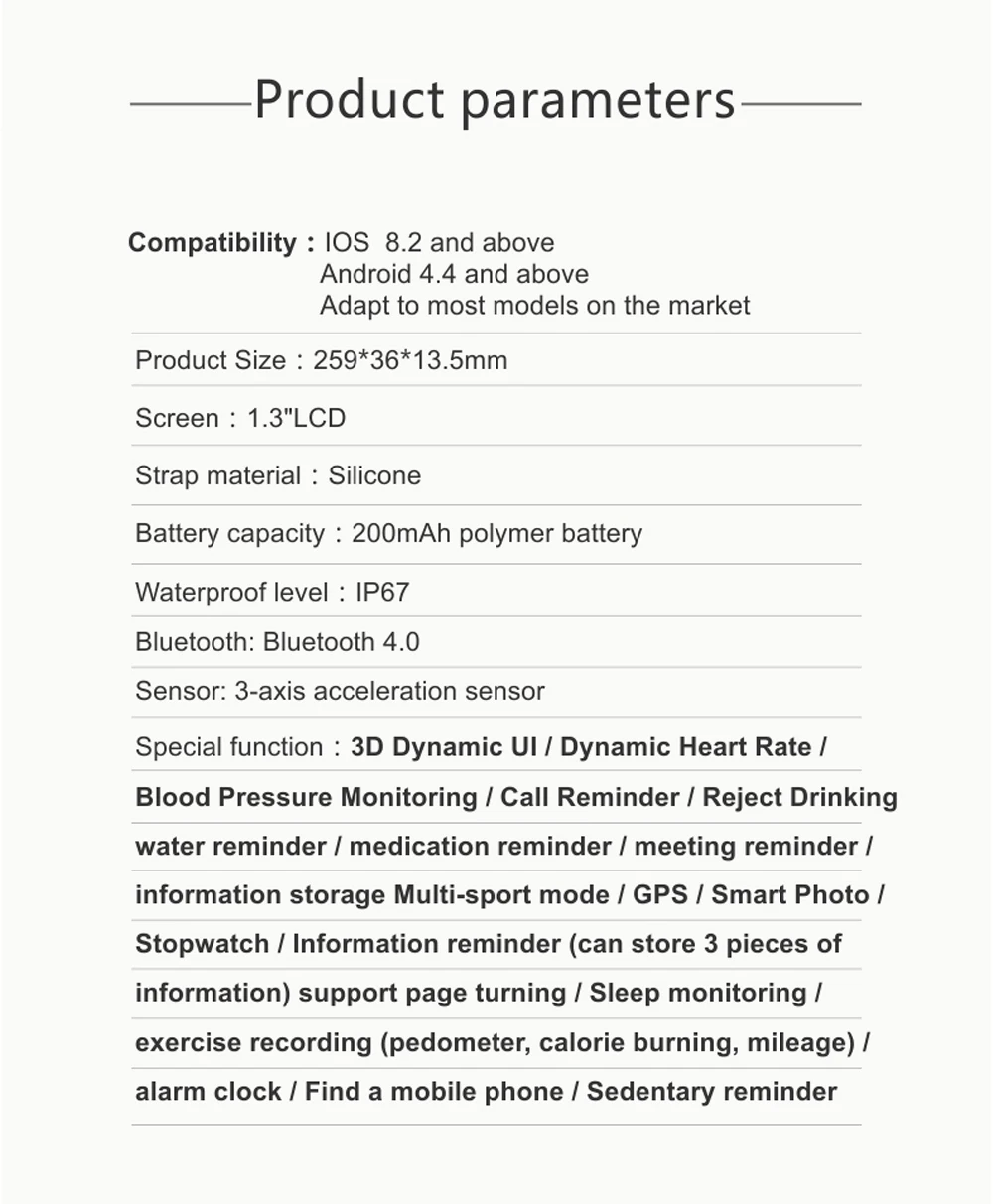
Task: Click the GPS feature text
Action: [660, 895]
